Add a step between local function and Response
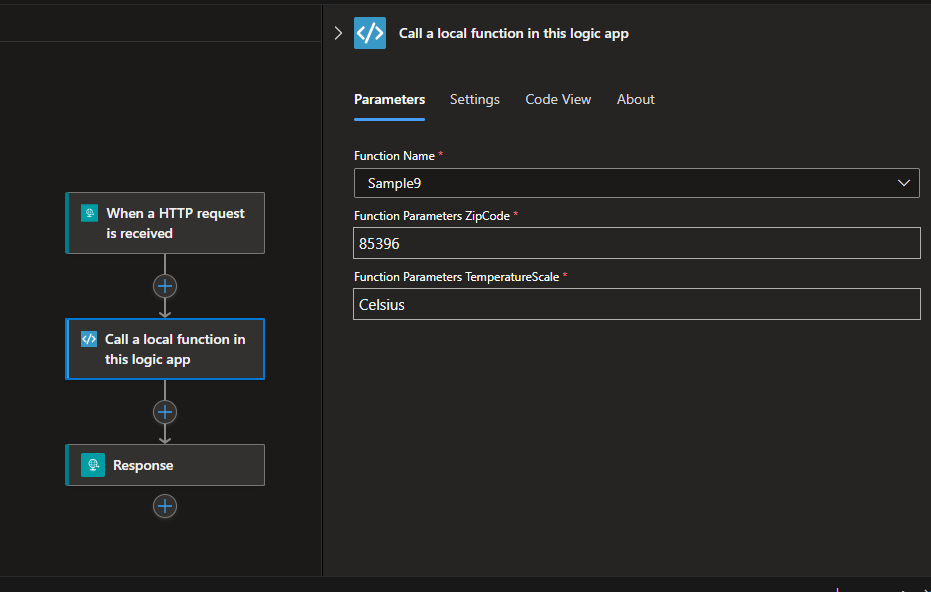 point(165,412)
